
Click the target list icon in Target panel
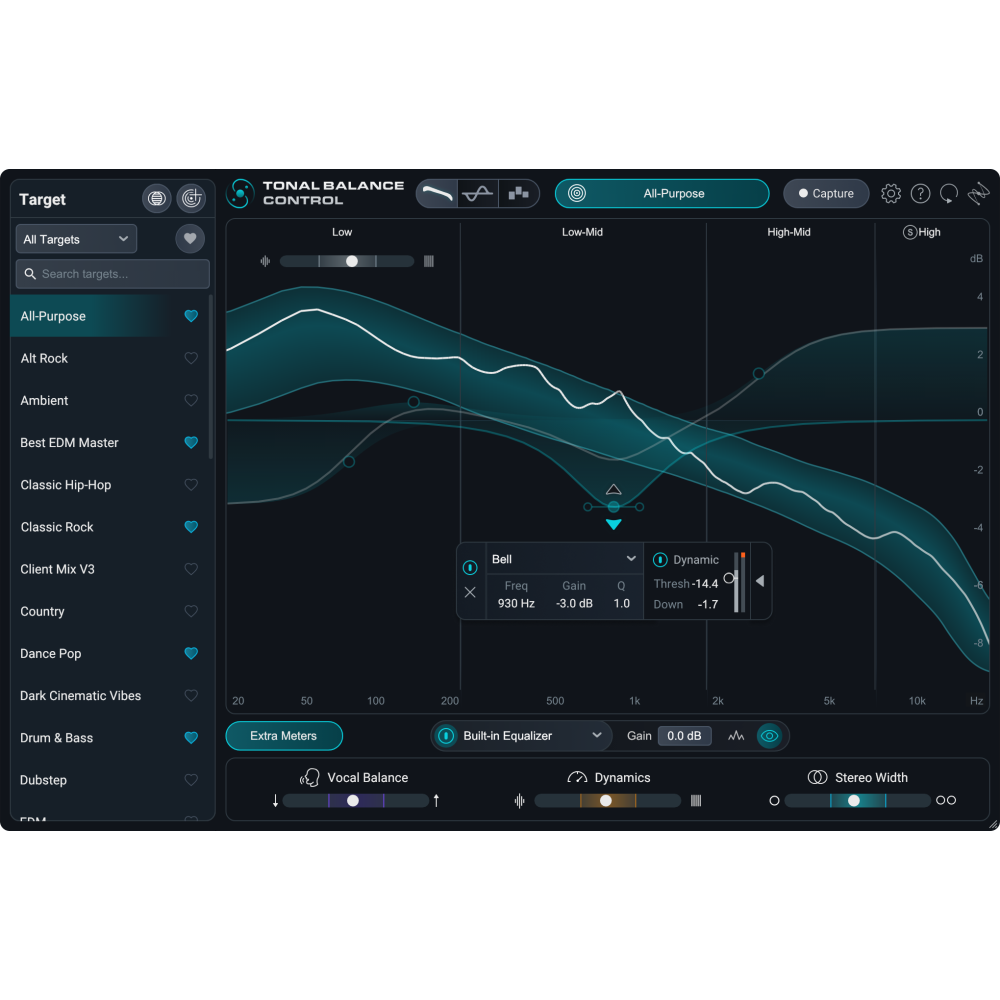point(156,198)
